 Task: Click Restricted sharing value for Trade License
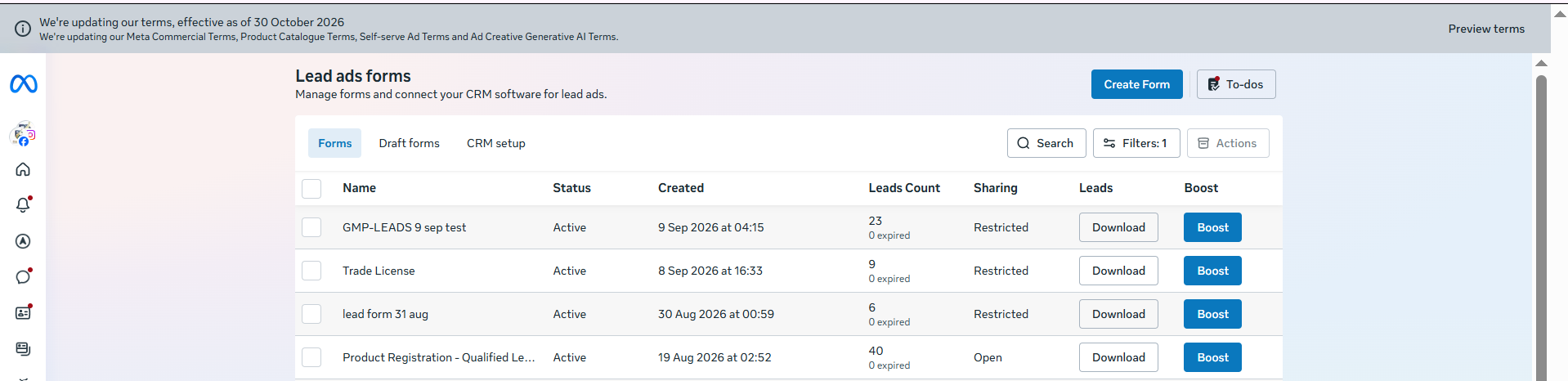tap(1001, 271)
